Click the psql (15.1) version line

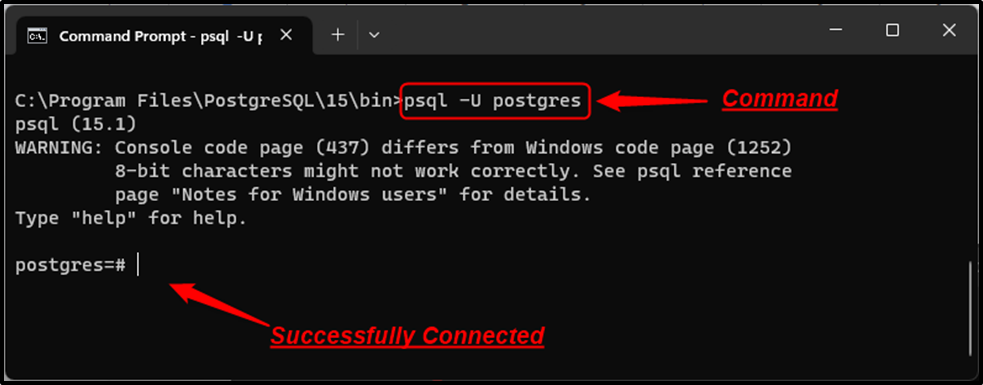76,124
